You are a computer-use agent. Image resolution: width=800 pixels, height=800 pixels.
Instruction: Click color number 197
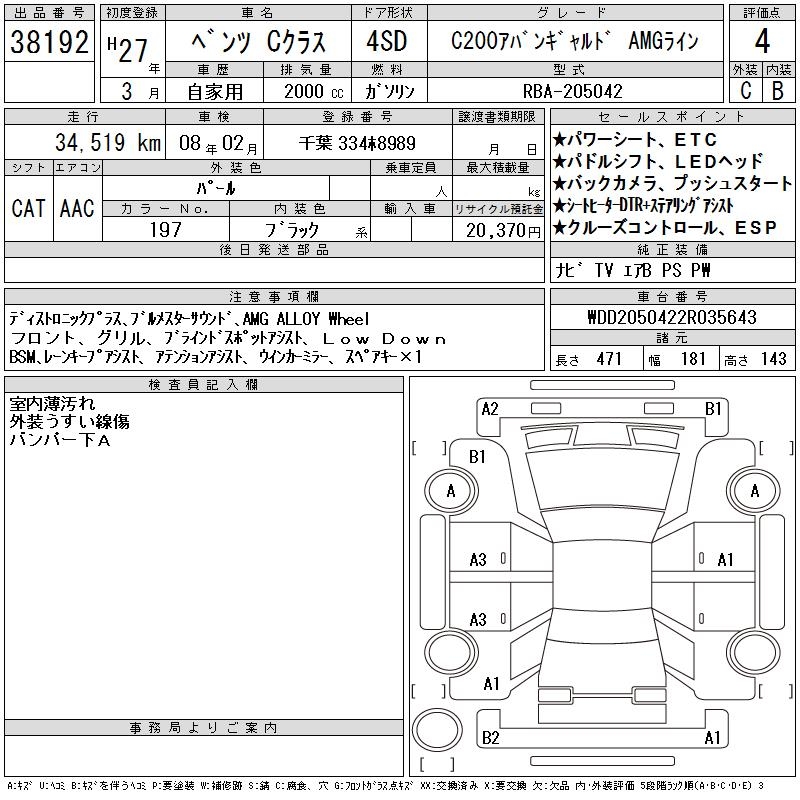pos(165,229)
